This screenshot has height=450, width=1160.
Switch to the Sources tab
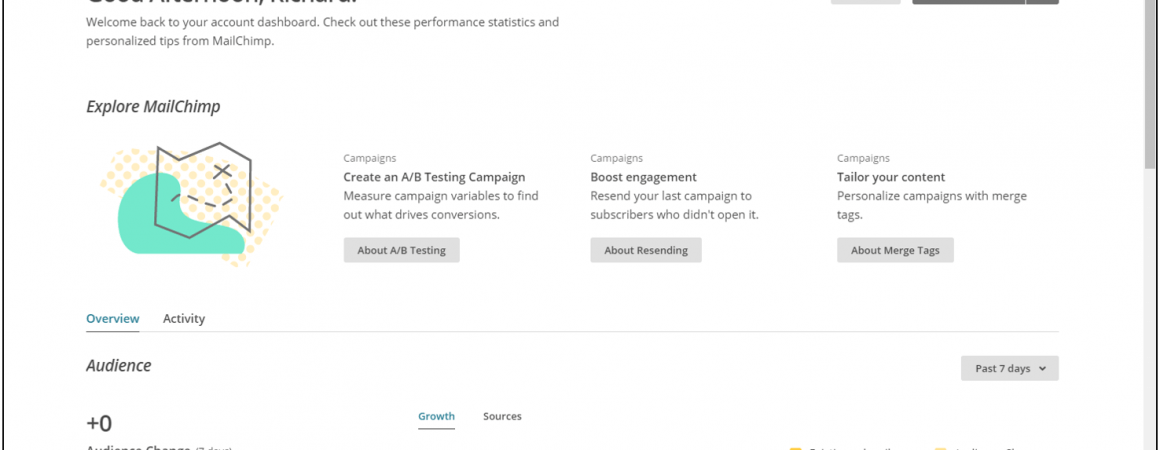502,416
